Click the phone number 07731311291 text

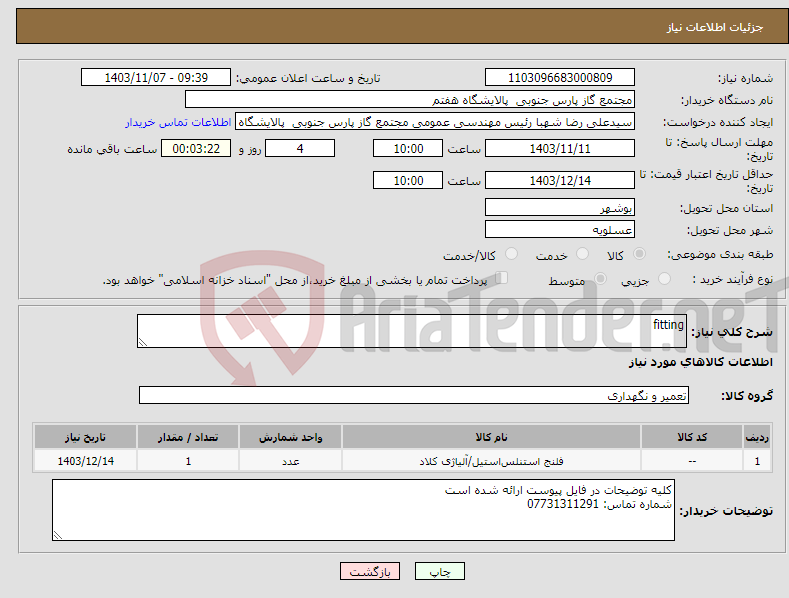coord(563,504)
